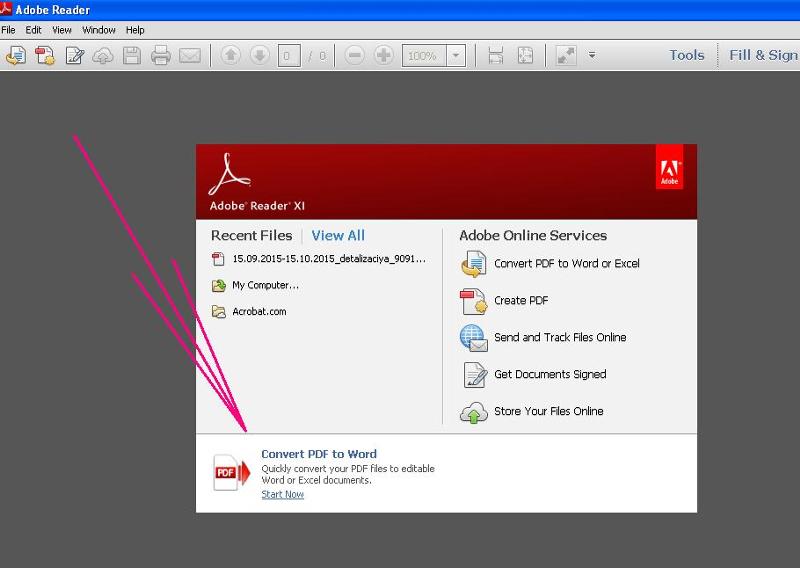
Task: Click the Save file floppy disk icon
Action: tap(131, 56)
